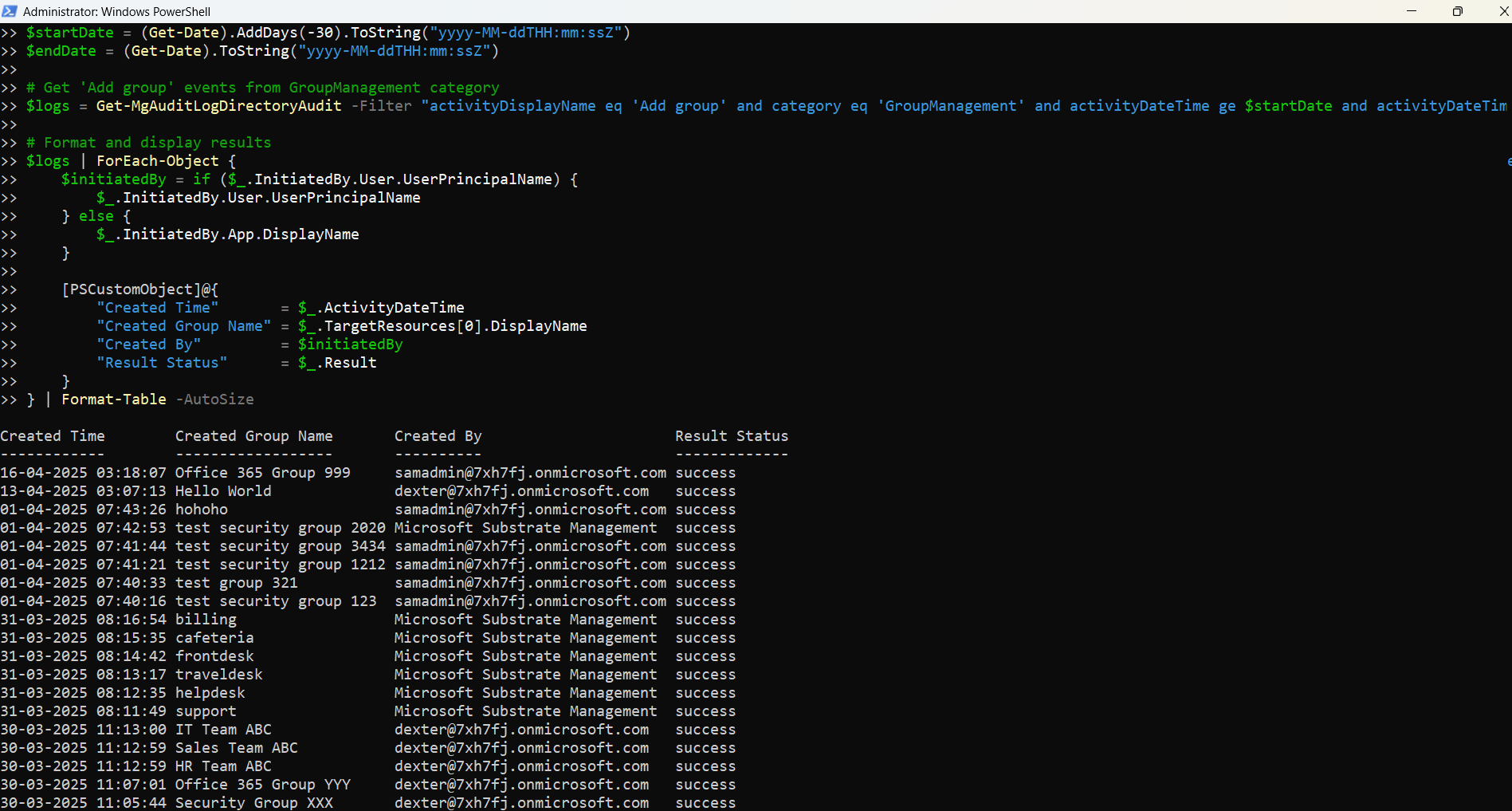Viewport: 1512px width, 811px height.
Task: Click the PowerShell icon in title bar
Action: [x=10, y=11]
